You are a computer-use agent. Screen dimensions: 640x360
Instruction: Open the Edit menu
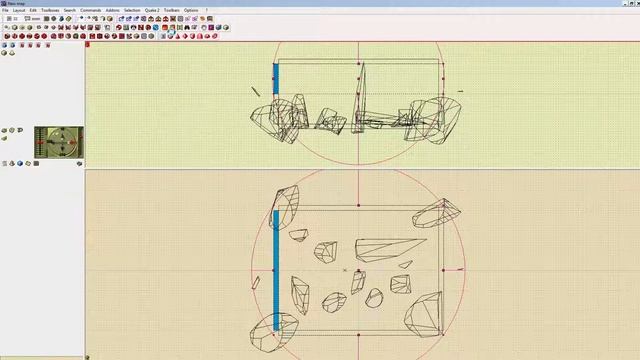33,10
